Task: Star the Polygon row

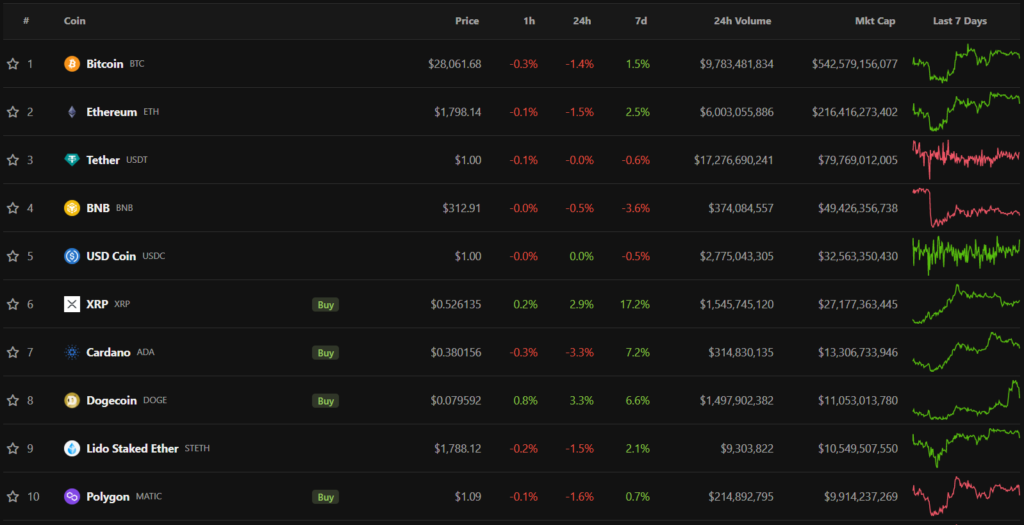Action: coord(12,497)
